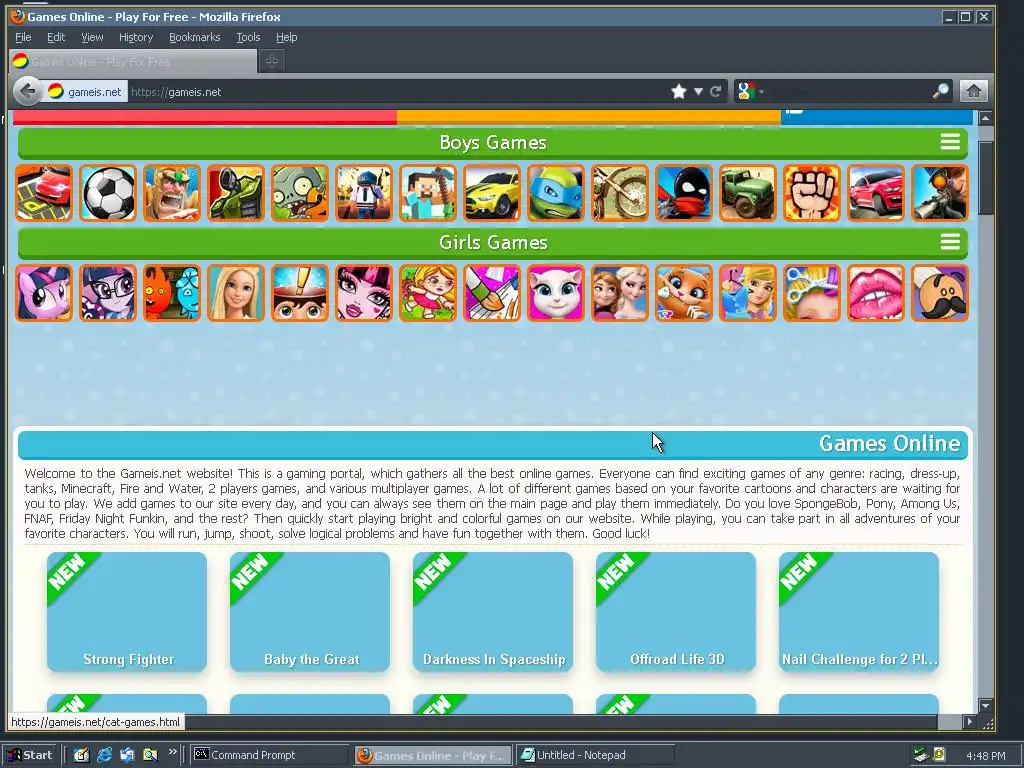Open the purple pony game icon
The height and width of the screenshot is (768, 1024).
[44, 293]
